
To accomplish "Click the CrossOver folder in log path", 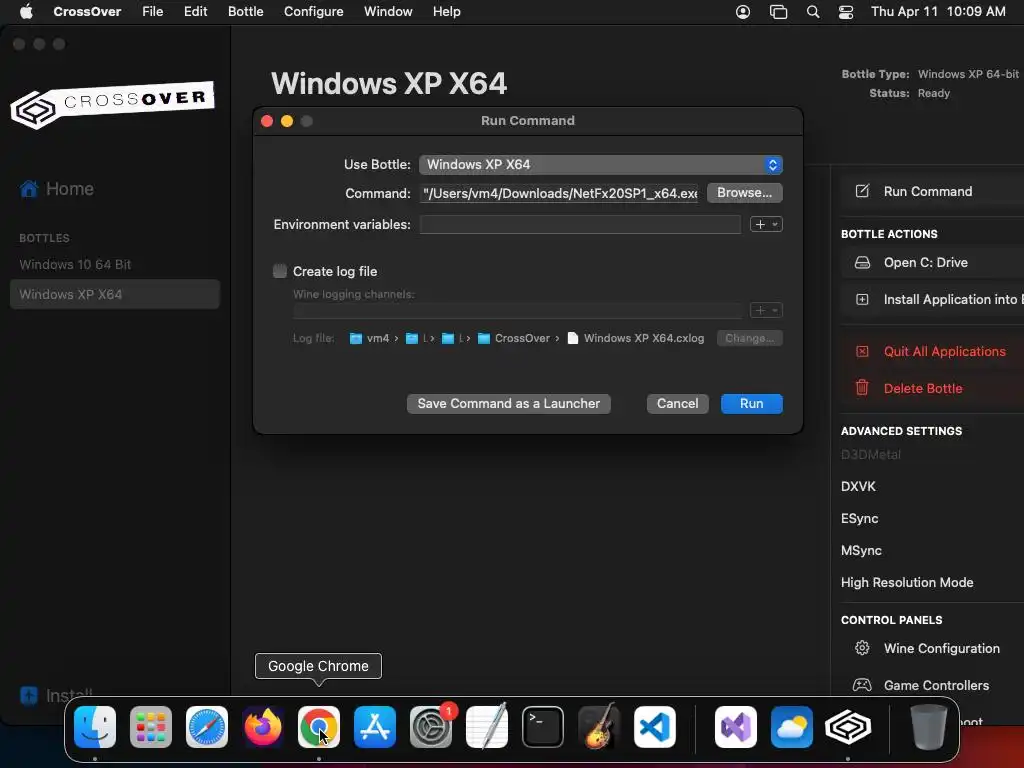I will tap(514, 338).
